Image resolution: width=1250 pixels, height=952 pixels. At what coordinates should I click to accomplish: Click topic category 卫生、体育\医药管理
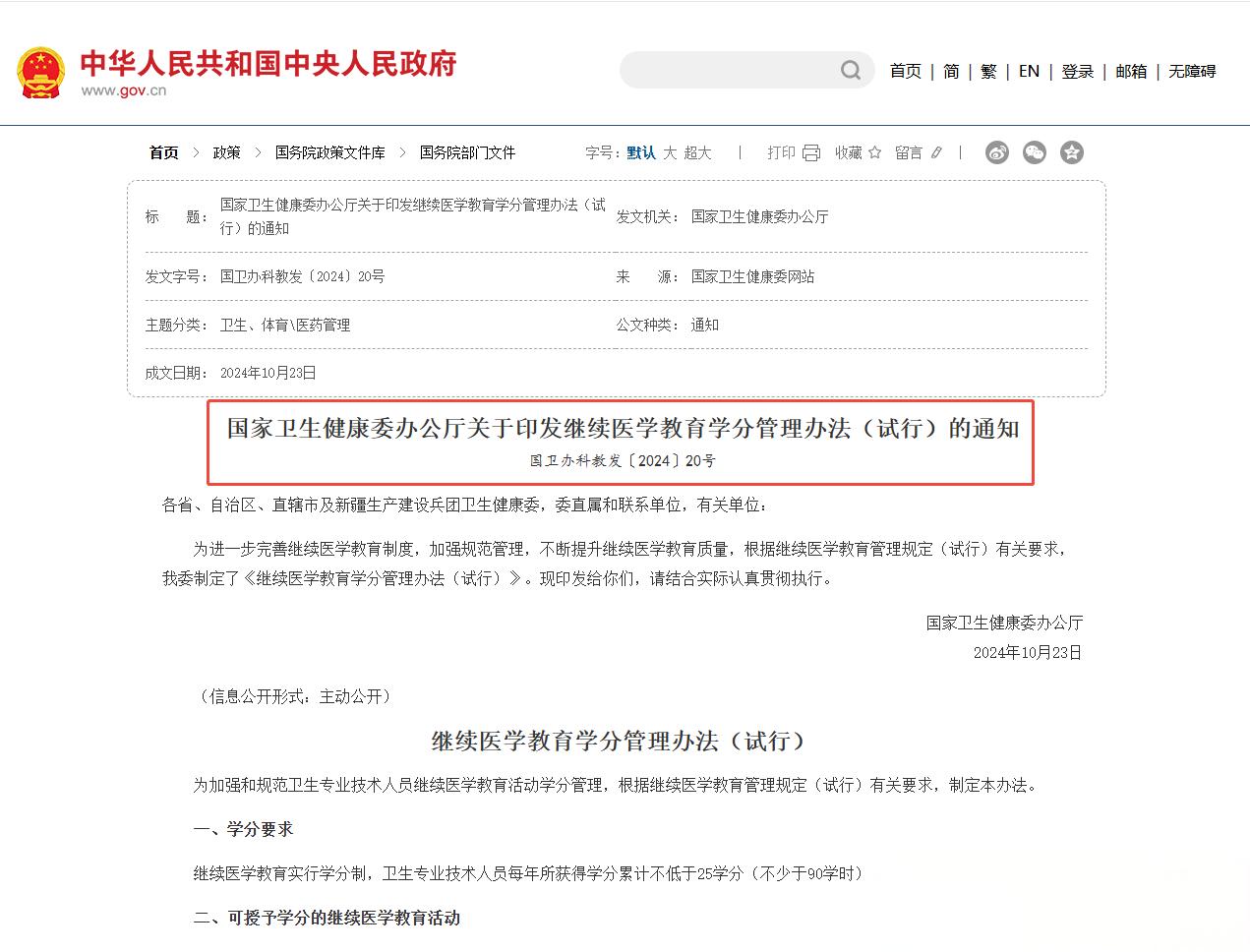pos(285,325)
